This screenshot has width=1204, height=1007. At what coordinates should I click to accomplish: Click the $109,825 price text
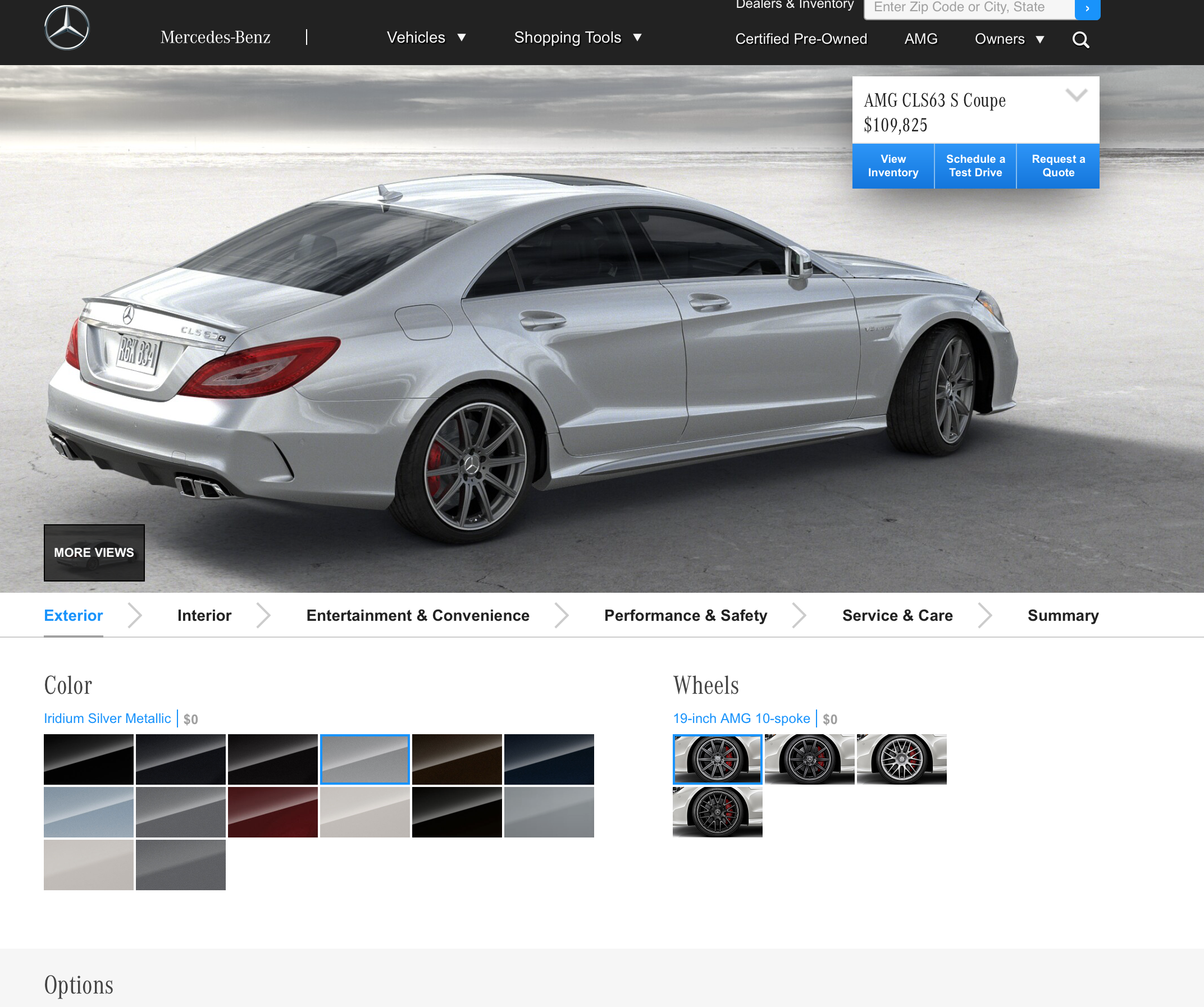tap(896, 125)
